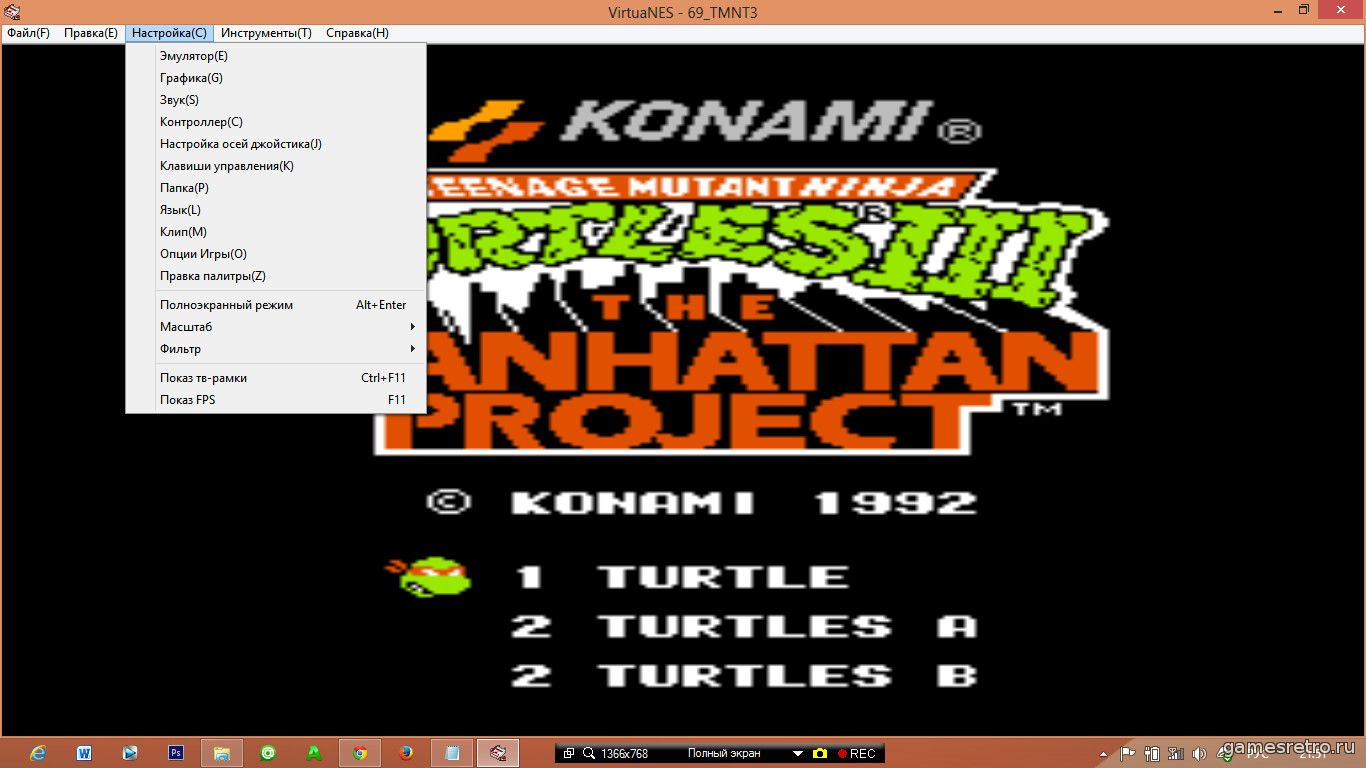The image size is (1366, 768).
Task: Toggle Полноэкранный режим fullscreen mode
Action: click(x=276, y=305)
